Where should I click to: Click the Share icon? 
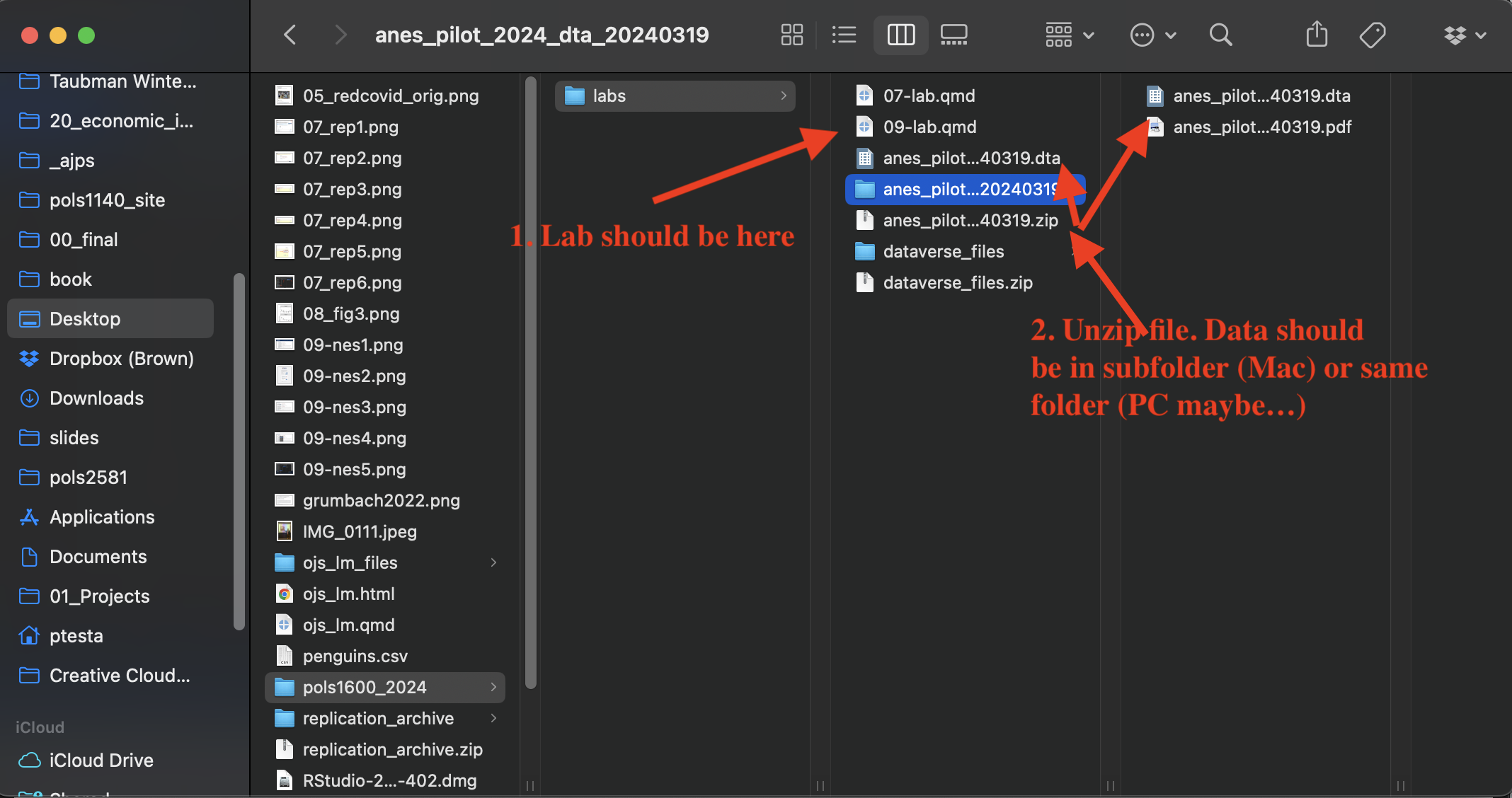coord(1316,35)
